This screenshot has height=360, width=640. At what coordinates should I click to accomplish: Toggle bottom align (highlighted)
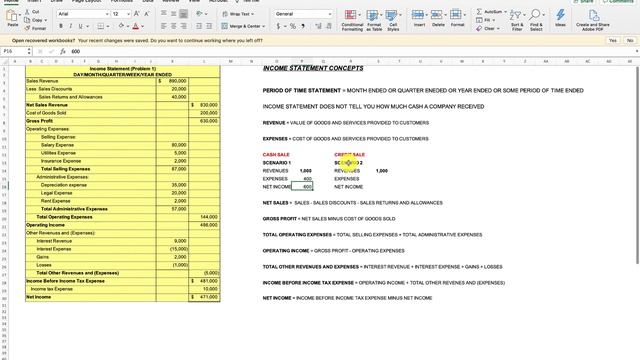(183, 14)
